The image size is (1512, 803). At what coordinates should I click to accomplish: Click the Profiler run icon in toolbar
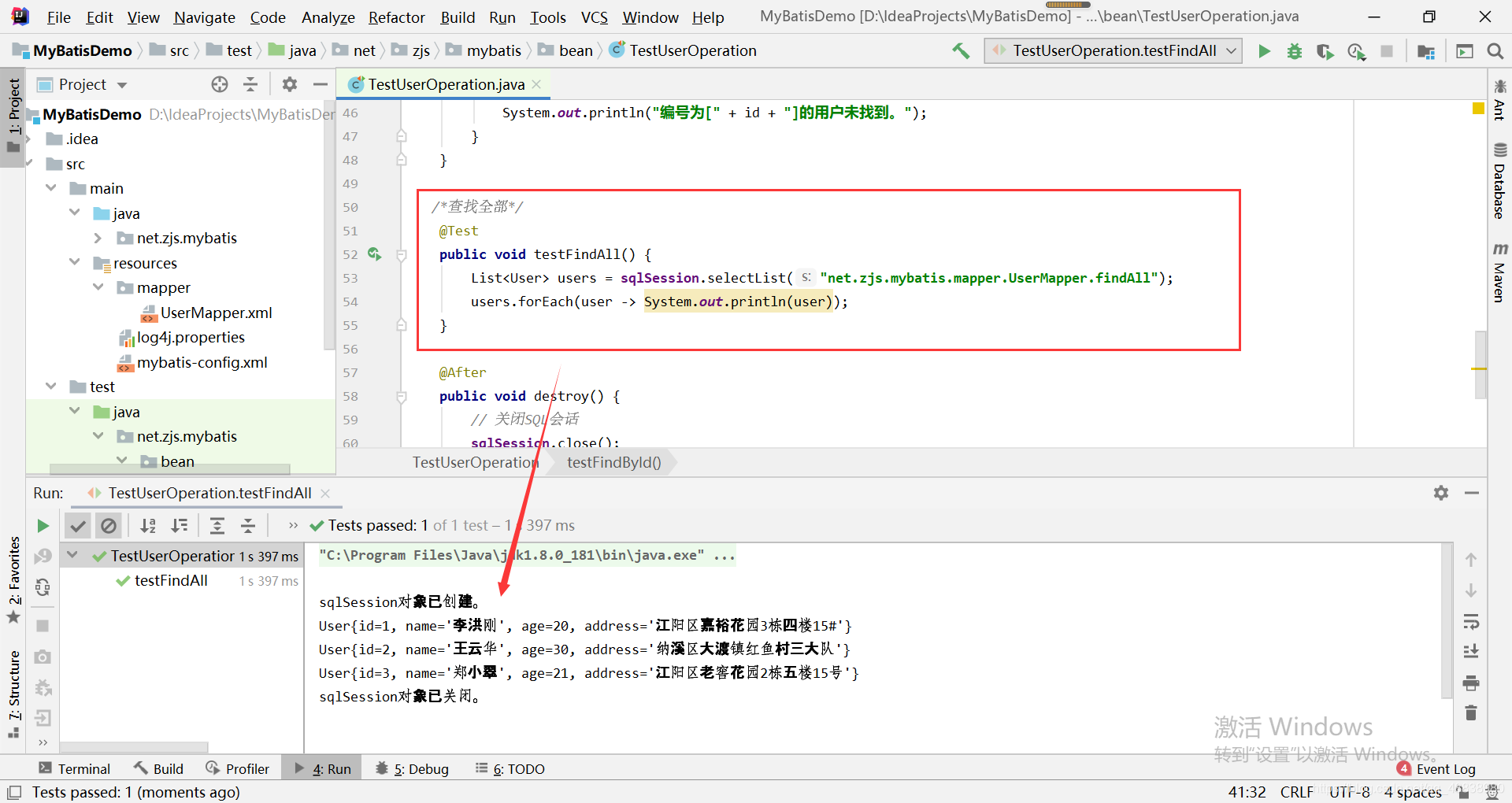click(x=1356, y=51)
